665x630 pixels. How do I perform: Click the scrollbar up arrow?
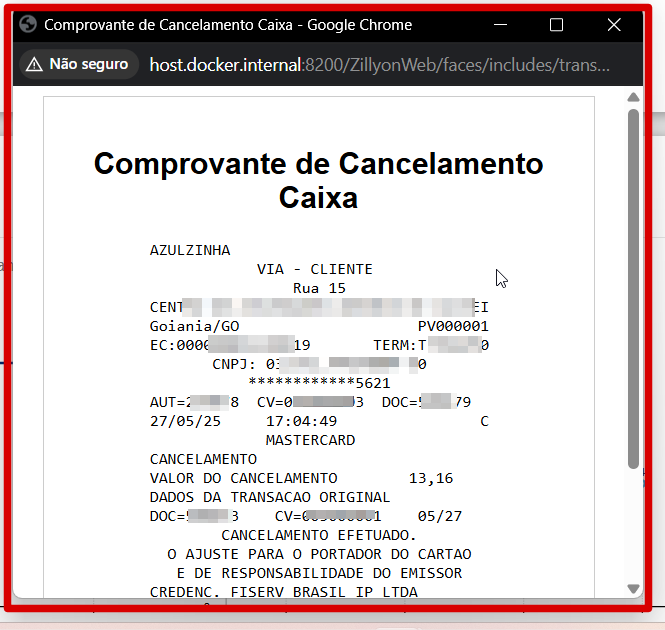pyautogui.click(x=633, y=98)
